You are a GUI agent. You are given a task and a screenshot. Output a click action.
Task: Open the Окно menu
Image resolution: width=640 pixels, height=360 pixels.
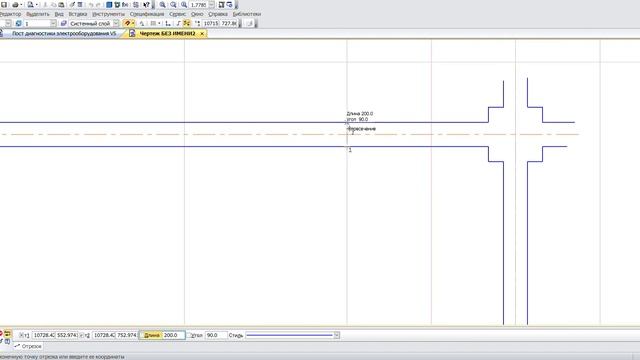[x=197, y=14]
